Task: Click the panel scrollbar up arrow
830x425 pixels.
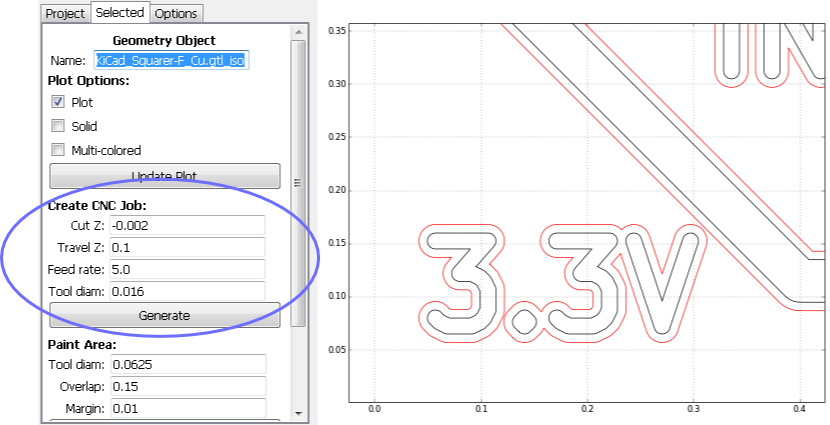Action: tap(297, 33)
